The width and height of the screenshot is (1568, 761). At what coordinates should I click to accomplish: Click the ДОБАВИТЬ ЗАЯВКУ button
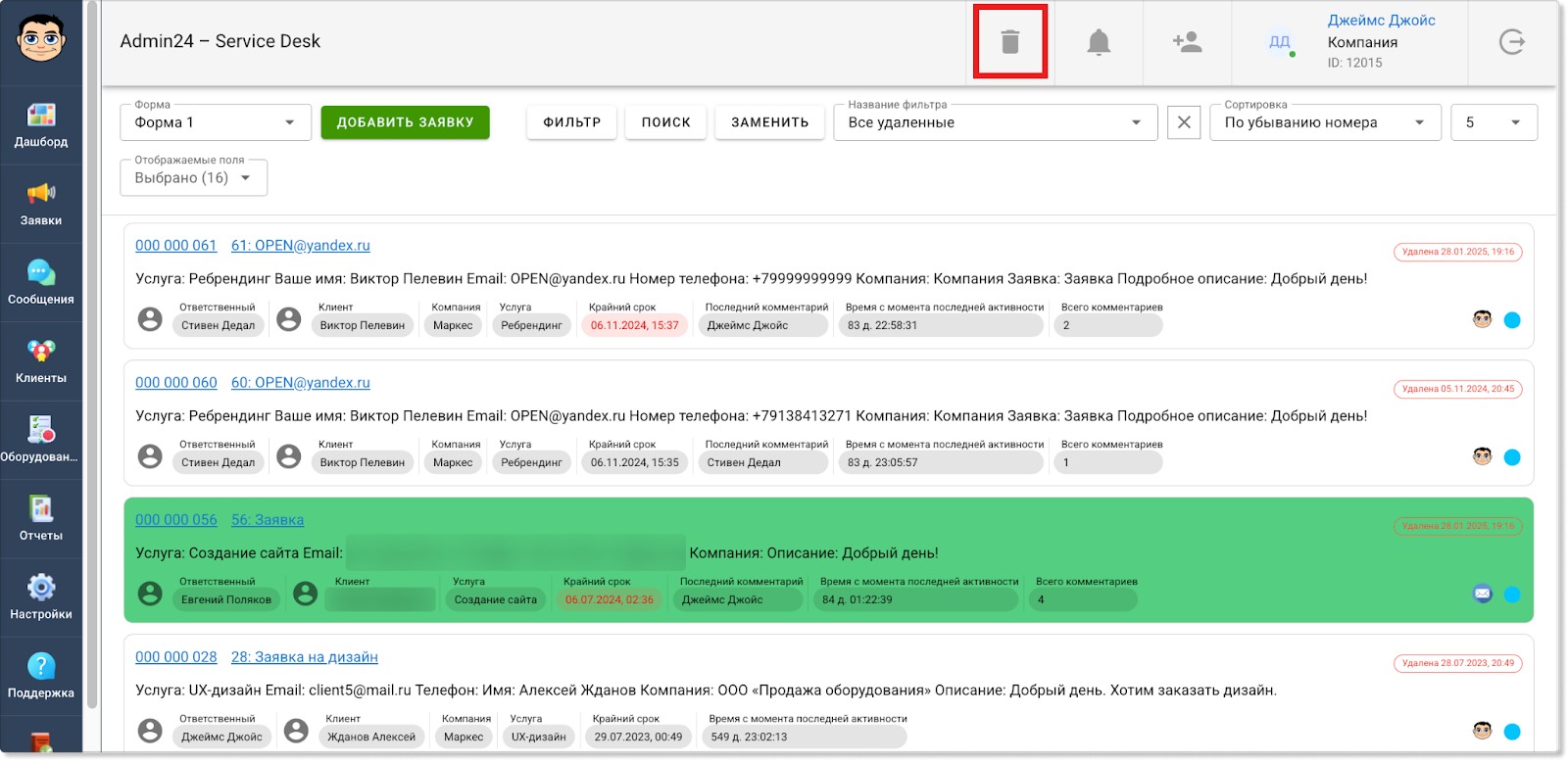[405, 122]
